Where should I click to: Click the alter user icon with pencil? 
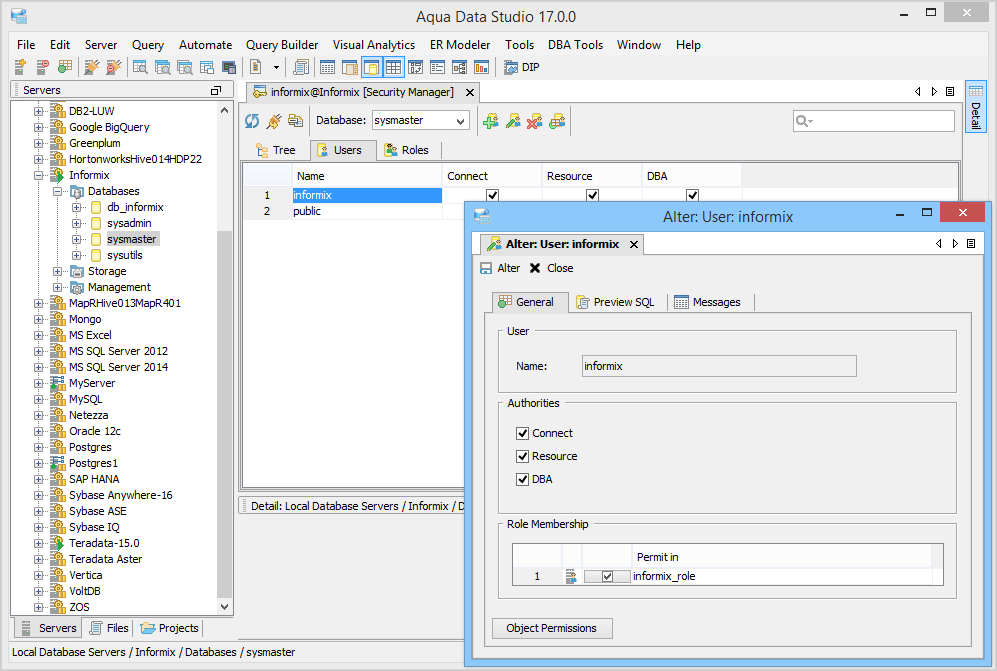(512, 121)
